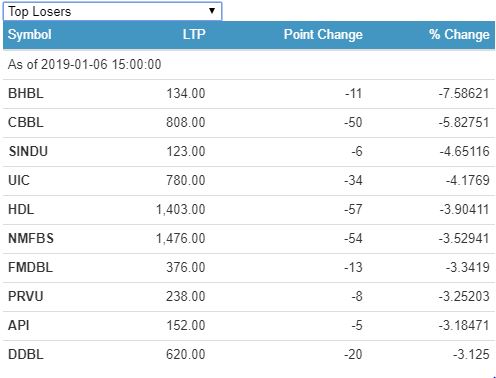Select the NMFBS symbol
The width and height of the screenshot is (496, 378).
31,238
